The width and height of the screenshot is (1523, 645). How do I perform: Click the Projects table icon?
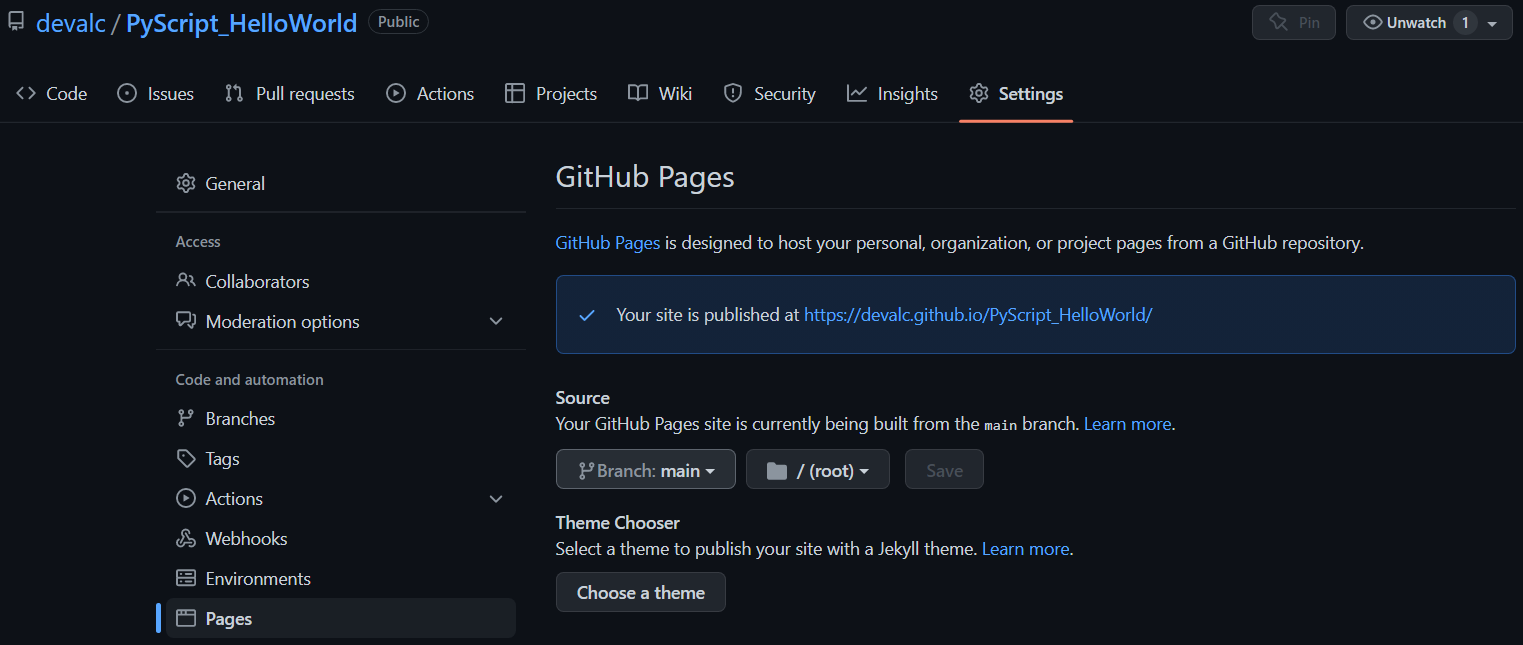coord(515,93)
